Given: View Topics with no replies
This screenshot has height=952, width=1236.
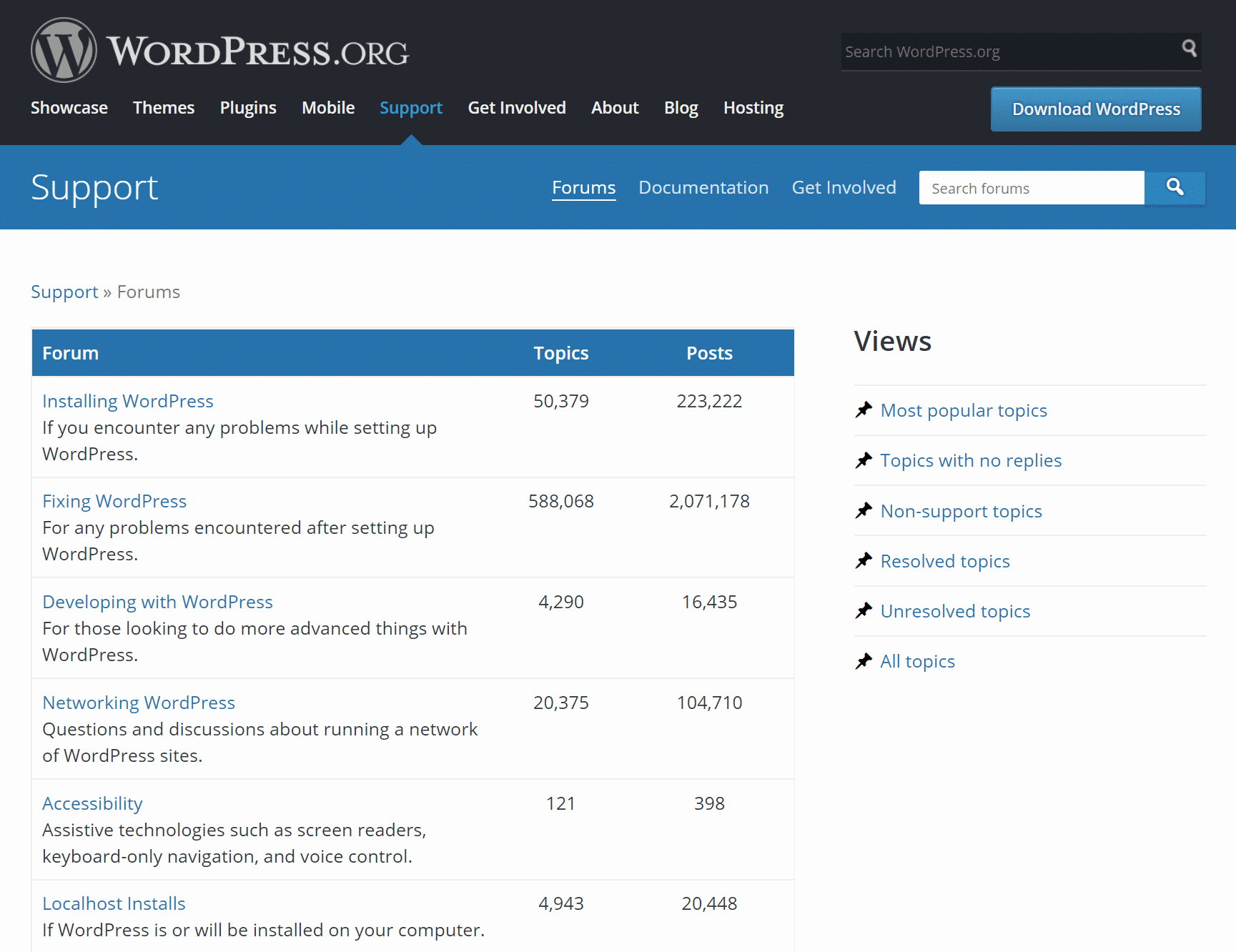Looking at the screenshot, I should click(971, 460).
